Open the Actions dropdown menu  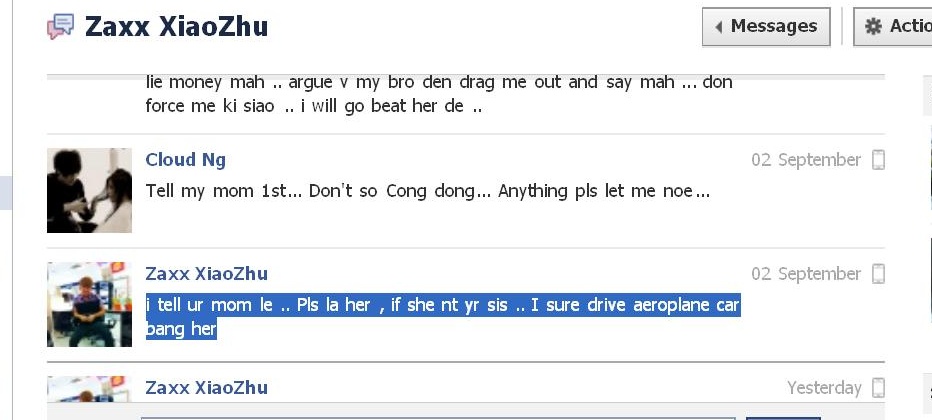click(893, 27)
